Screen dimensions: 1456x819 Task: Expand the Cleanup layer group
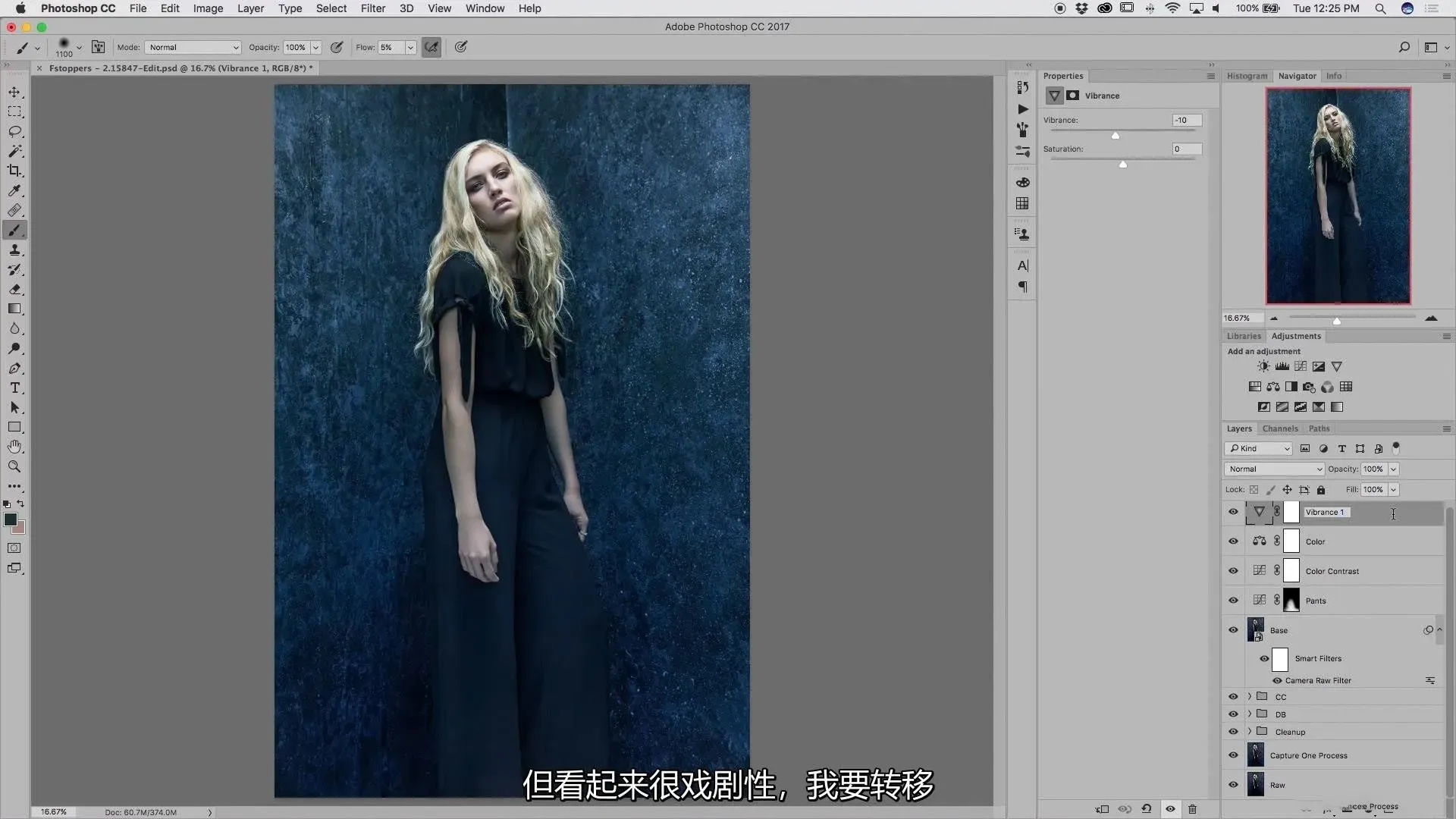pyautogui.click(x=1250, y=732)
